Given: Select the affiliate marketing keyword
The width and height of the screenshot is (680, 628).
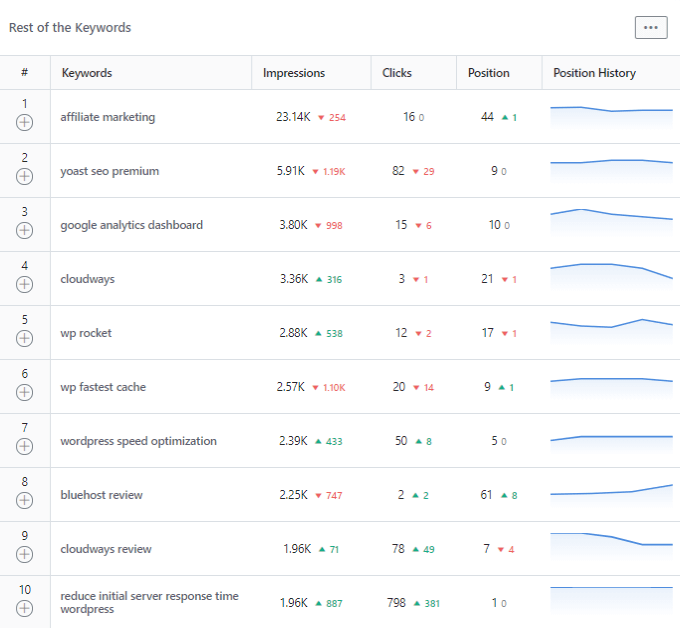Looking at the screenshot, I should [x=108, y=117].
